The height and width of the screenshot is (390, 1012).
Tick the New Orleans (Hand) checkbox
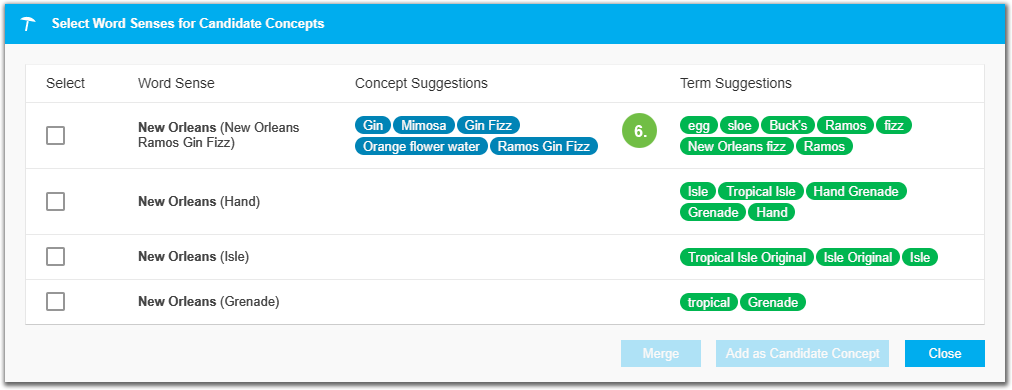56,201
